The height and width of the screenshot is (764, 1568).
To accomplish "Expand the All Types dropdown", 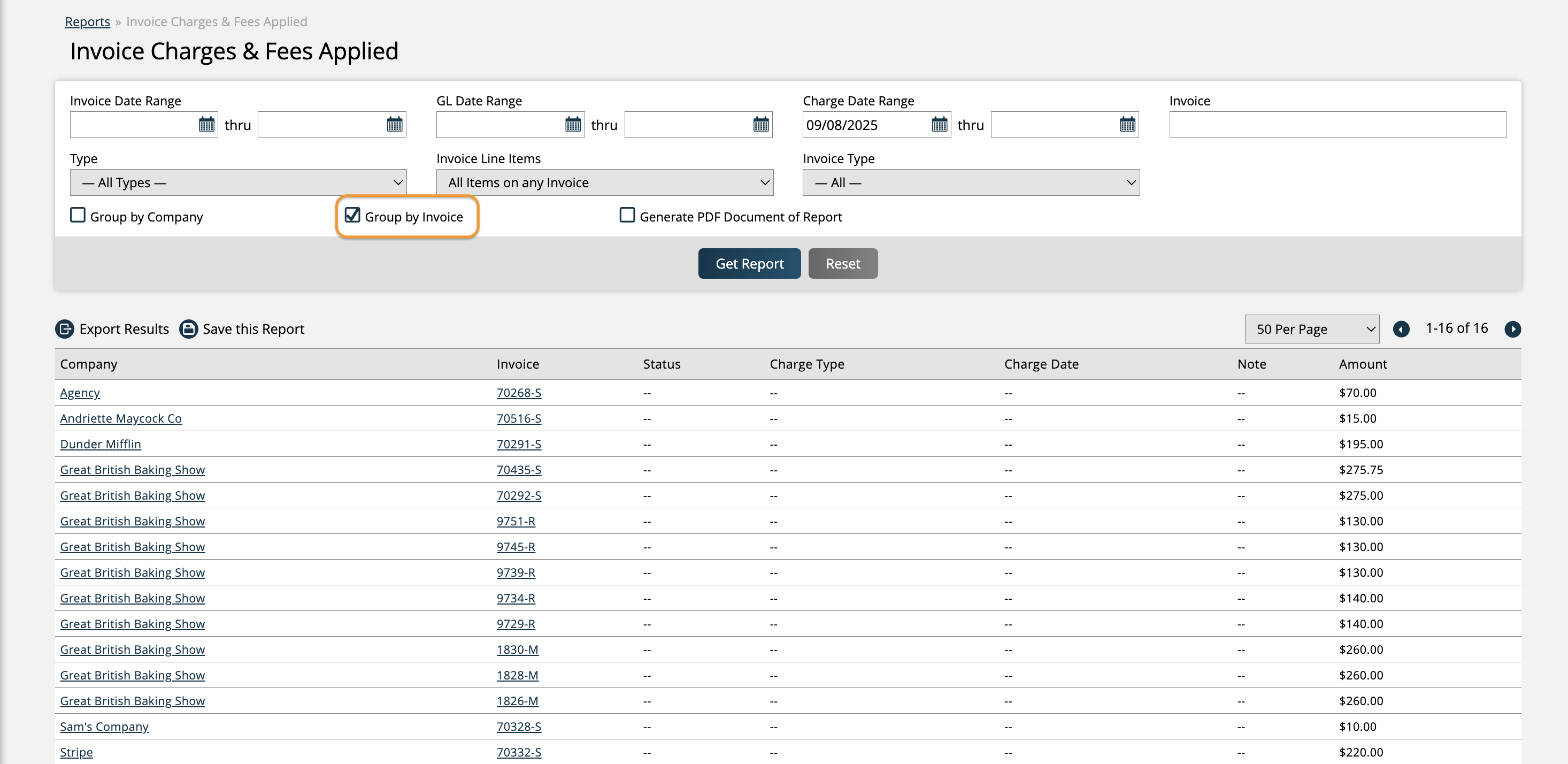I will (x=238, y=182).
